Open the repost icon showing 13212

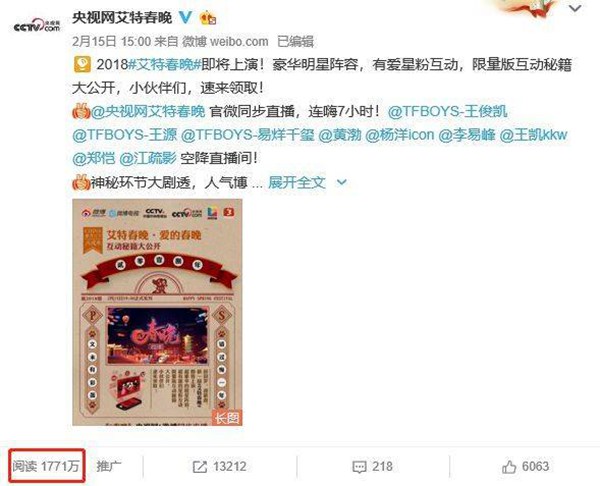[x=199, y=466]
